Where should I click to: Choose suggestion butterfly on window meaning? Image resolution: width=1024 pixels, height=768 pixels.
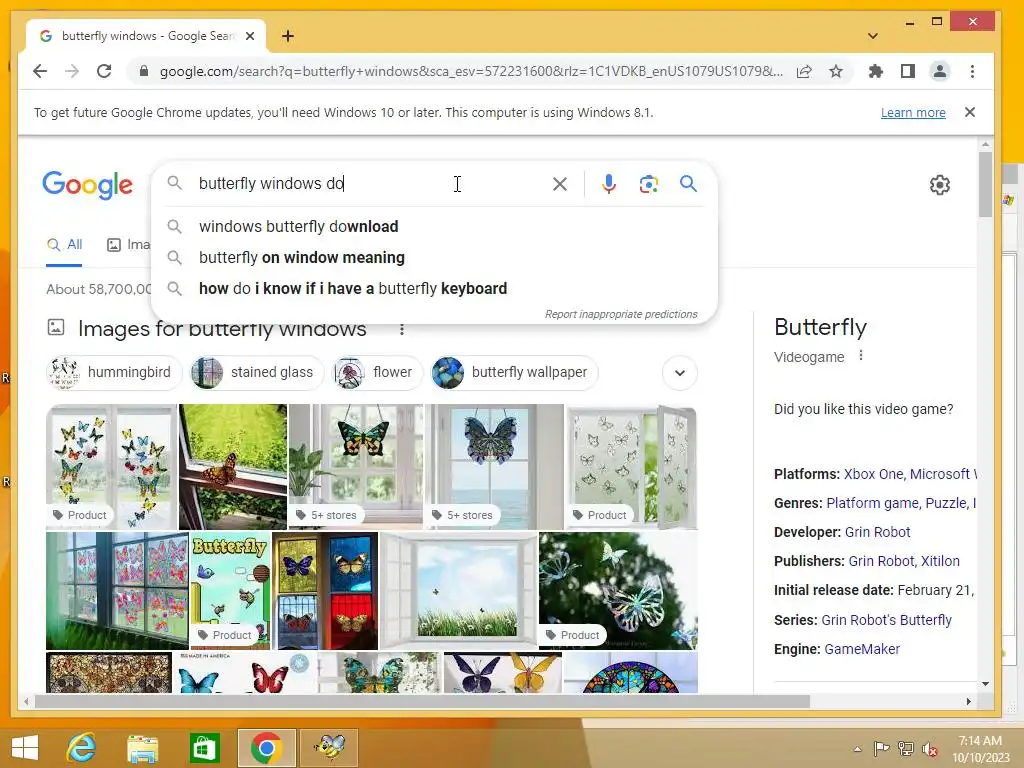coord(434,257)
